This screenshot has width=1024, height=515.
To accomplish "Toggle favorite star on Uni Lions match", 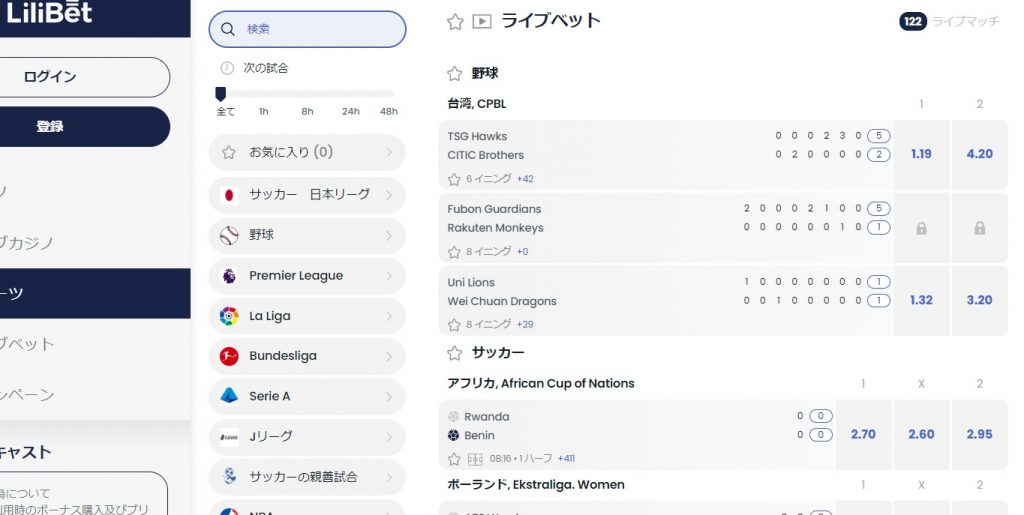I will [x=454, y=324].
